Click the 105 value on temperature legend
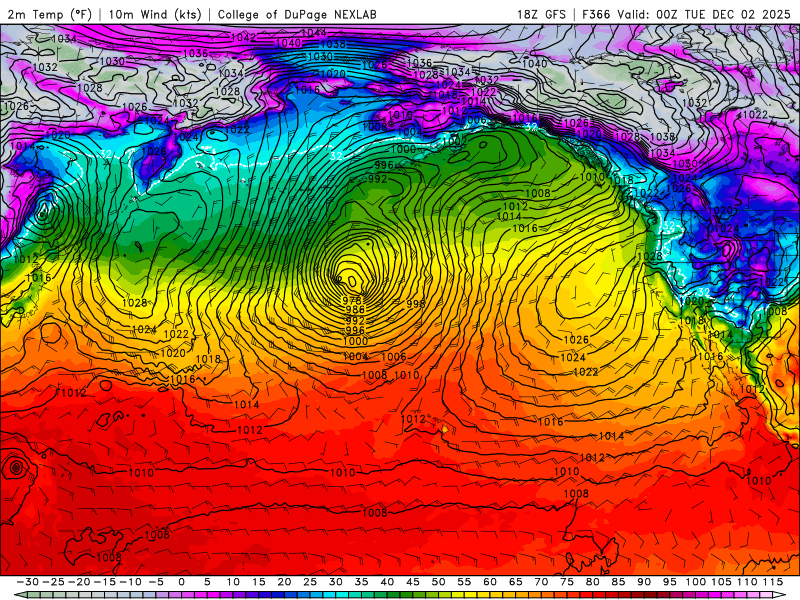800x600 pixels. pyautogui.click(x=721, y=582)
